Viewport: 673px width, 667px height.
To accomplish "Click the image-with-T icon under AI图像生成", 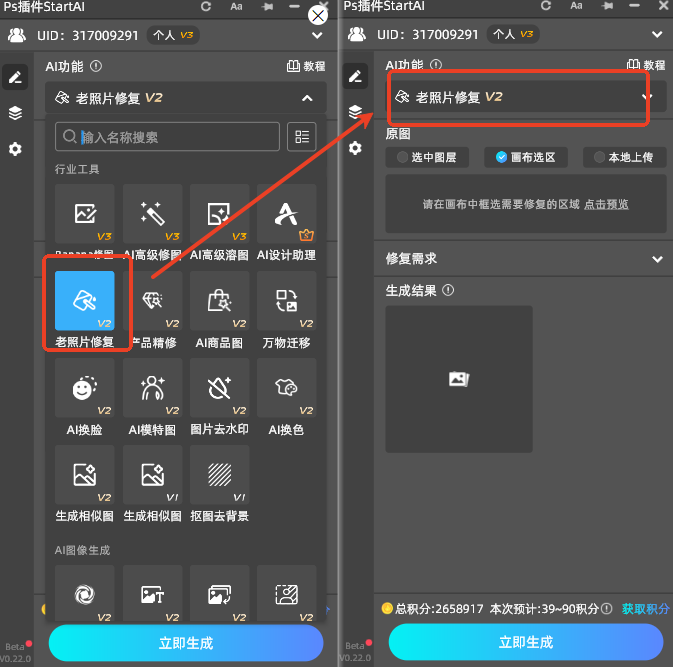I will (x=152, y=594).
